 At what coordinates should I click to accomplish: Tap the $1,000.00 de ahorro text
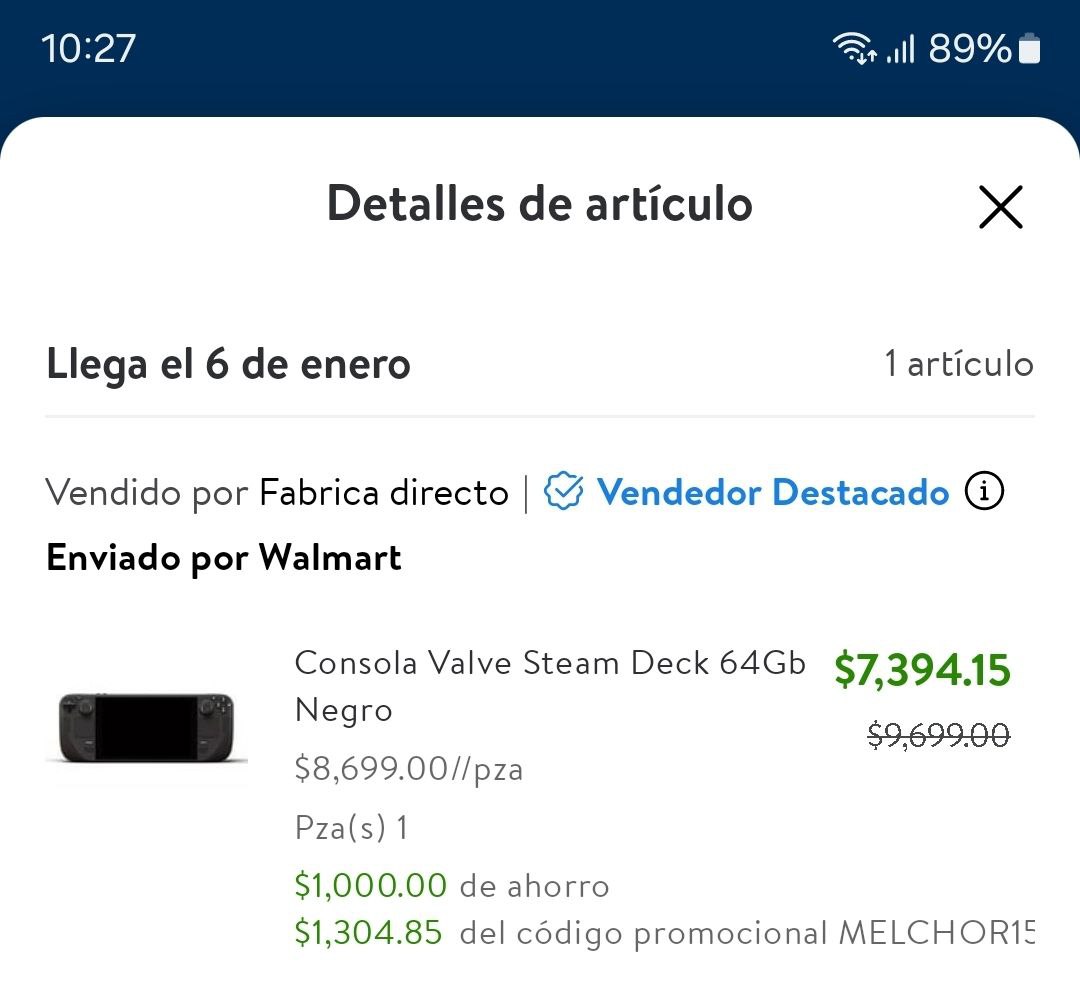(x=452, y=886)
